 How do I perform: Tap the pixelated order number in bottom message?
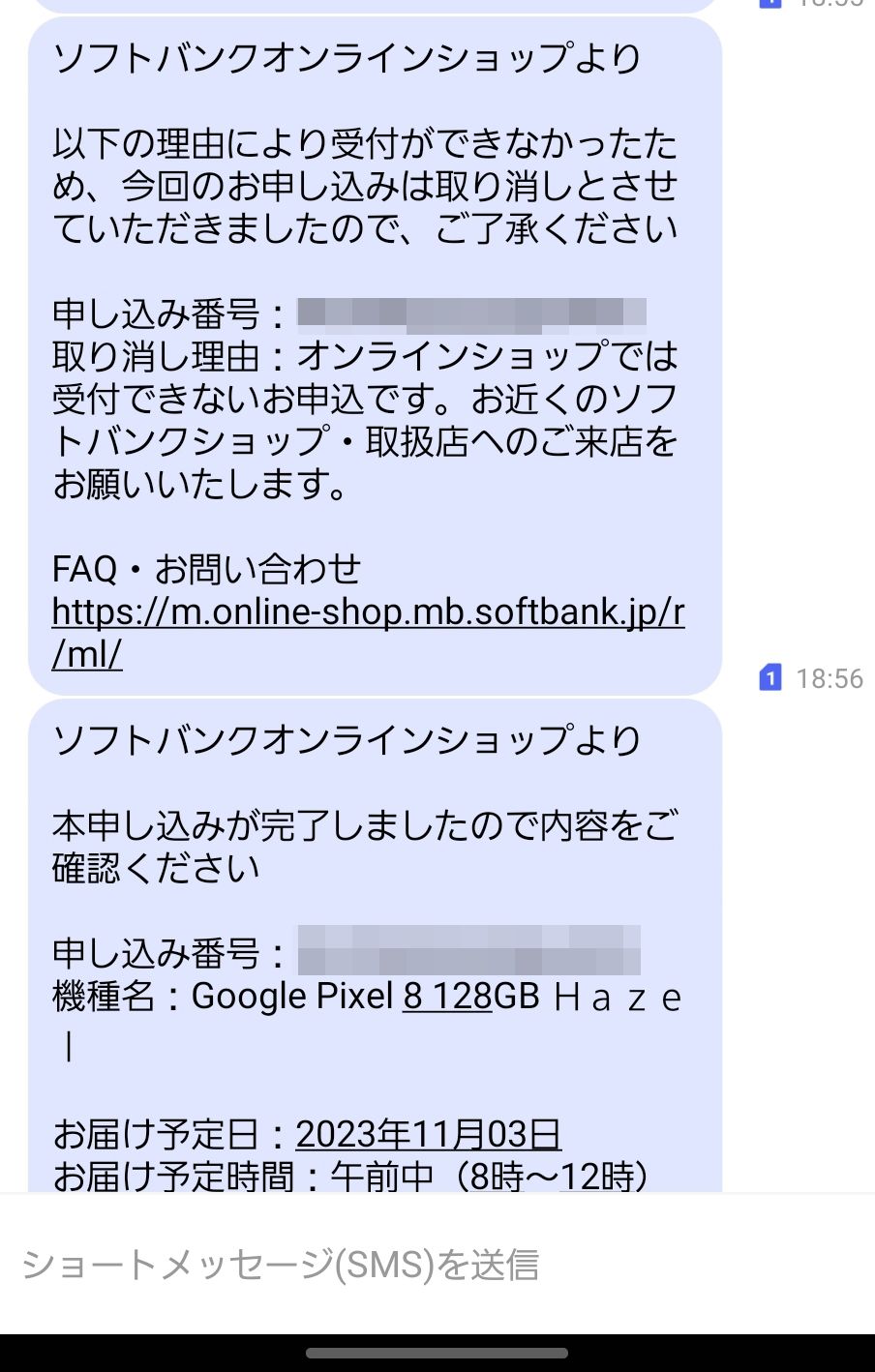coord(474,952)
